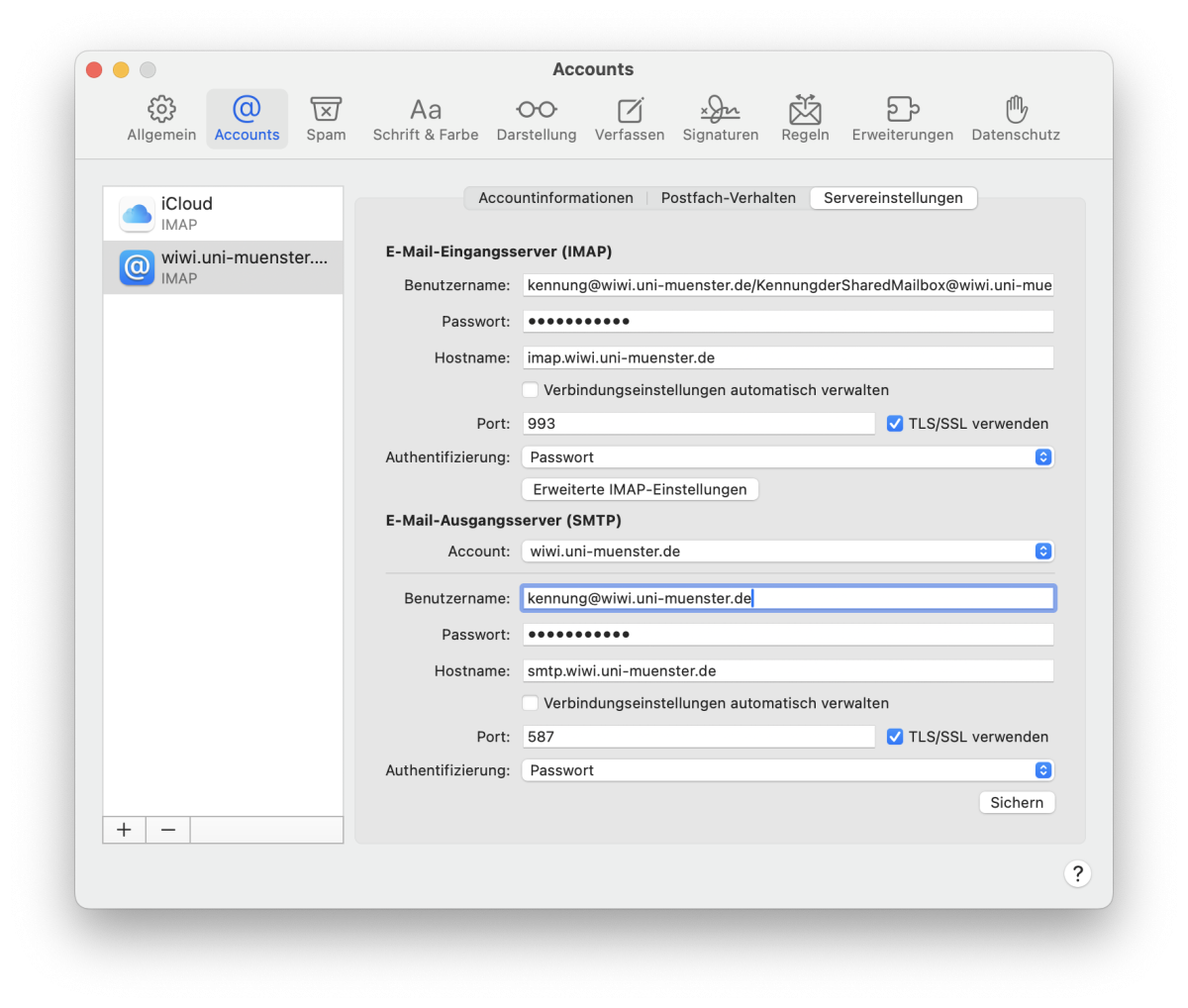Open Erweiterte IMAP-Einstellungen
Viewport: 1188px width, 1008px height.
(640, 489)
